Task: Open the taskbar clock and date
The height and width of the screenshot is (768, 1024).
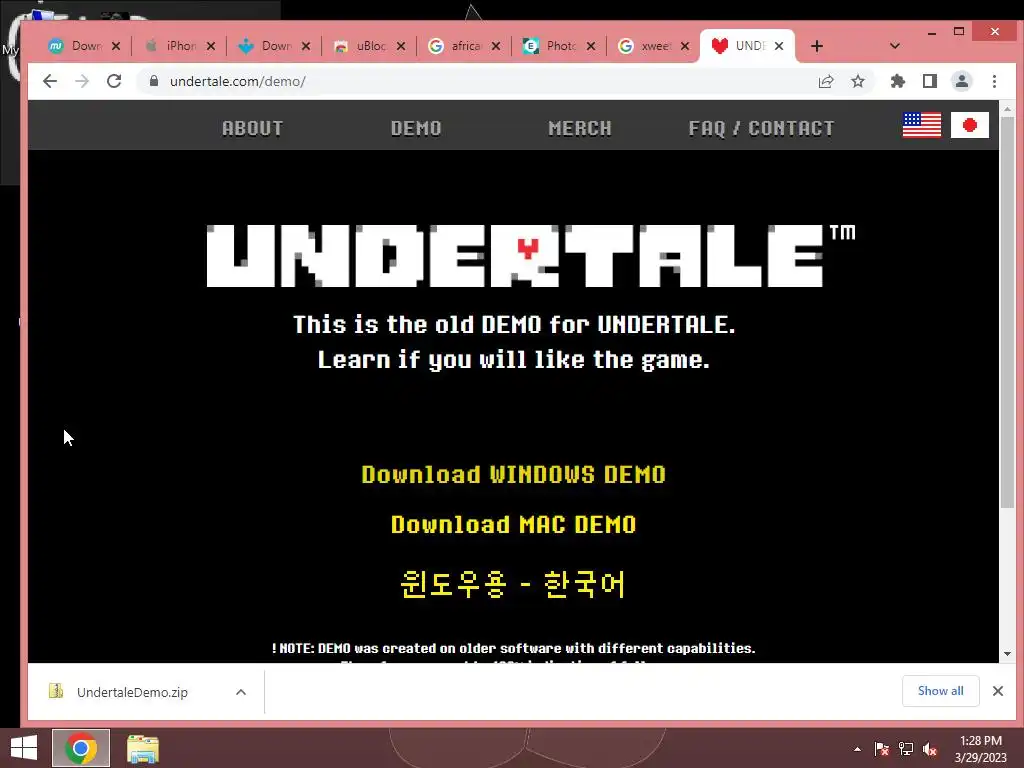Action: (981, 749)
